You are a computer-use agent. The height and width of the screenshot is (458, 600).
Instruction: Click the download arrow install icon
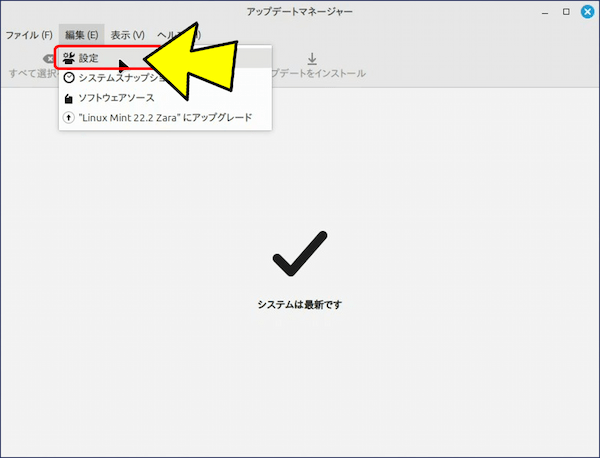pyautogui.click(x=312, y=59)
